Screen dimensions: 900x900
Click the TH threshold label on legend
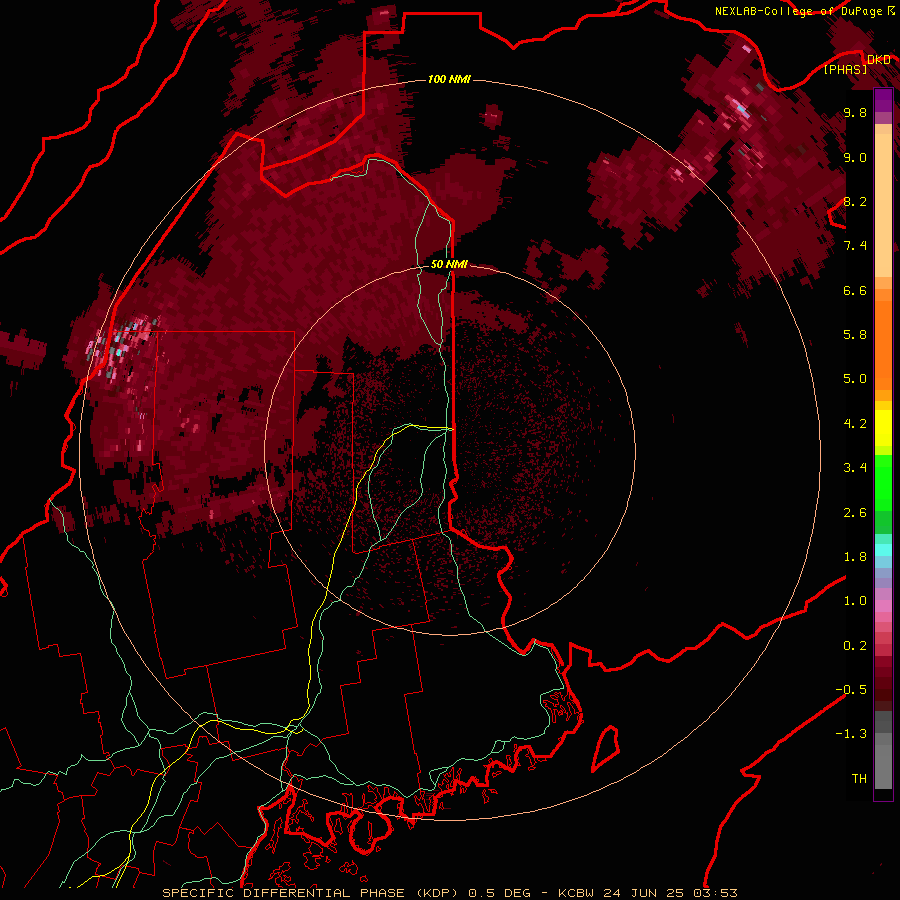tap(859, 779)
